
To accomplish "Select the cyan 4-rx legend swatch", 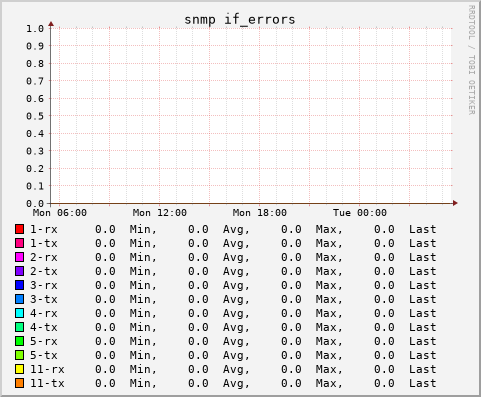I will point(19,313).
